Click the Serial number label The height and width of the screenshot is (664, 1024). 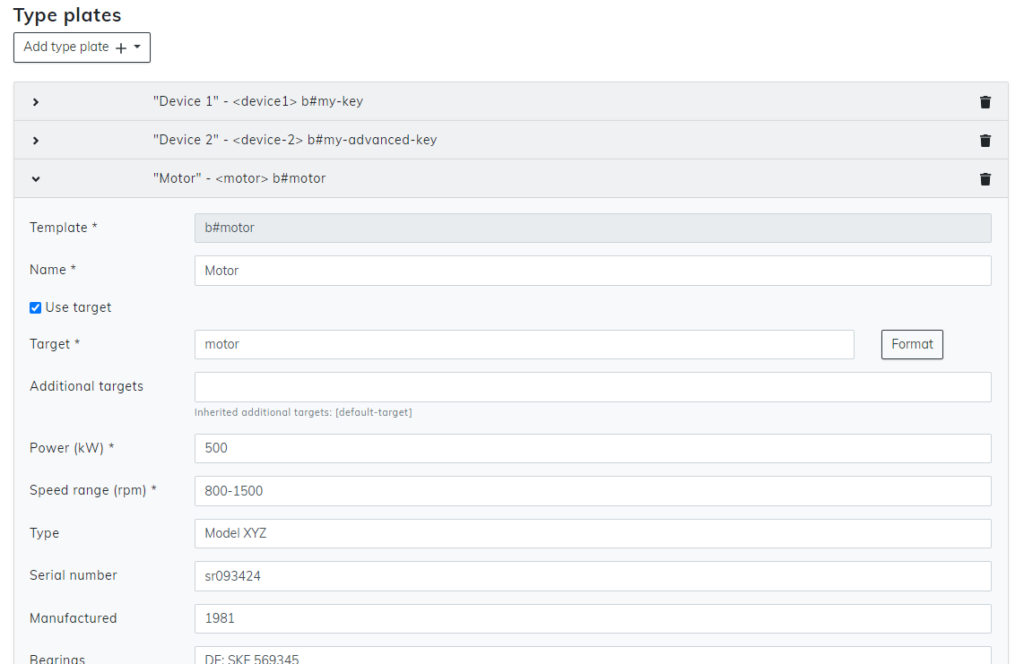[x=73, y=575]
